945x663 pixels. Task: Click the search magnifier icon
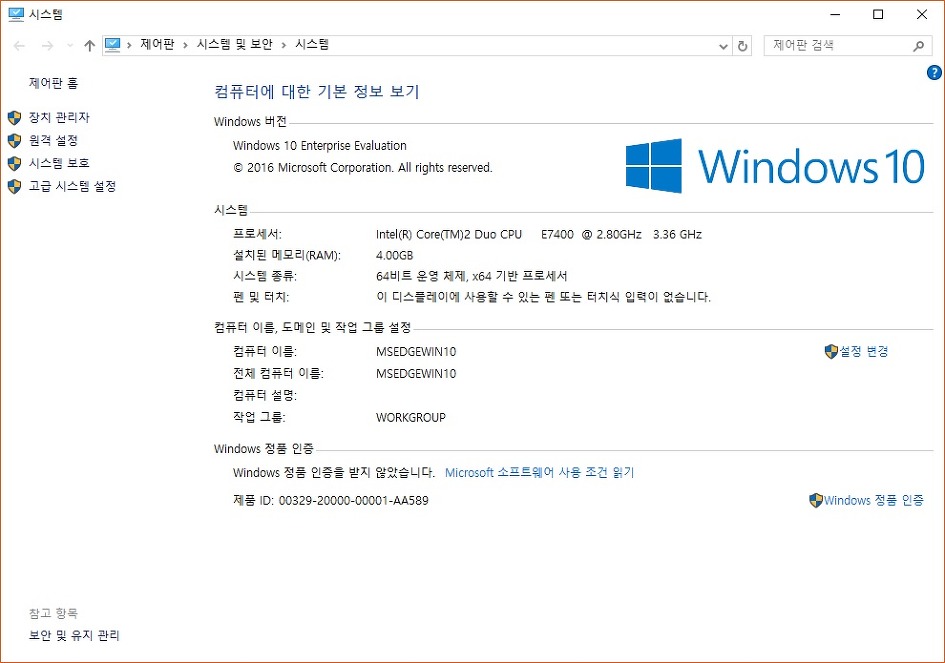click(918, 46)
